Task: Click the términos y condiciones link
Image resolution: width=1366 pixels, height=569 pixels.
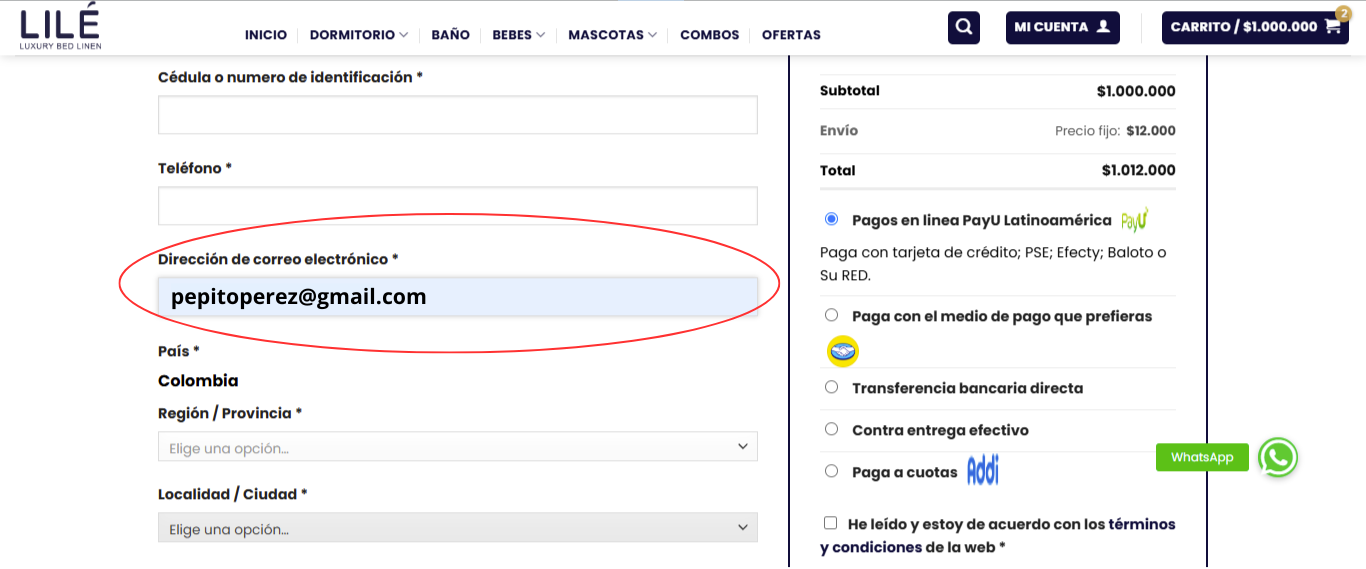Action: pos(1141,524)
